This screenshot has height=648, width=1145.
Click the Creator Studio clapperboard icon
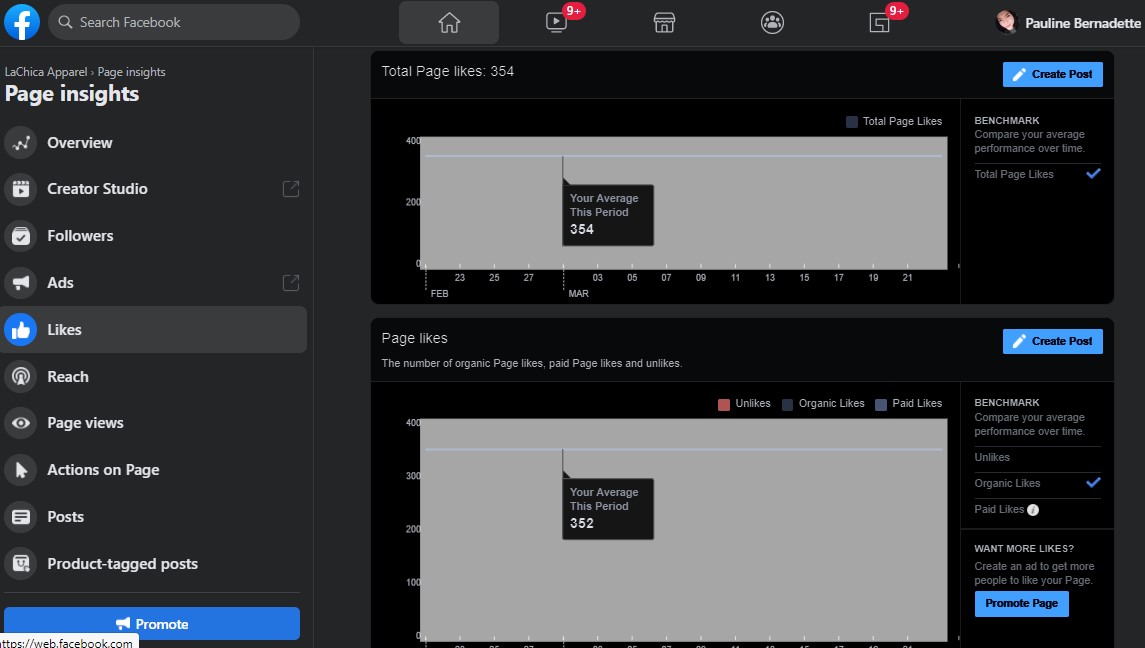tap(20, 188)
